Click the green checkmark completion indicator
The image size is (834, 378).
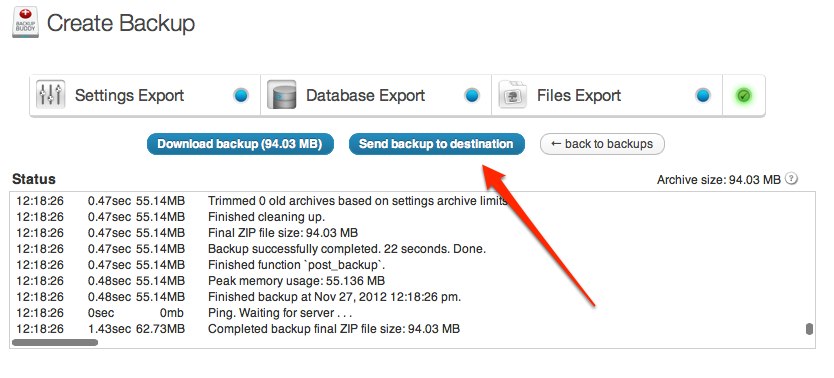743,96
